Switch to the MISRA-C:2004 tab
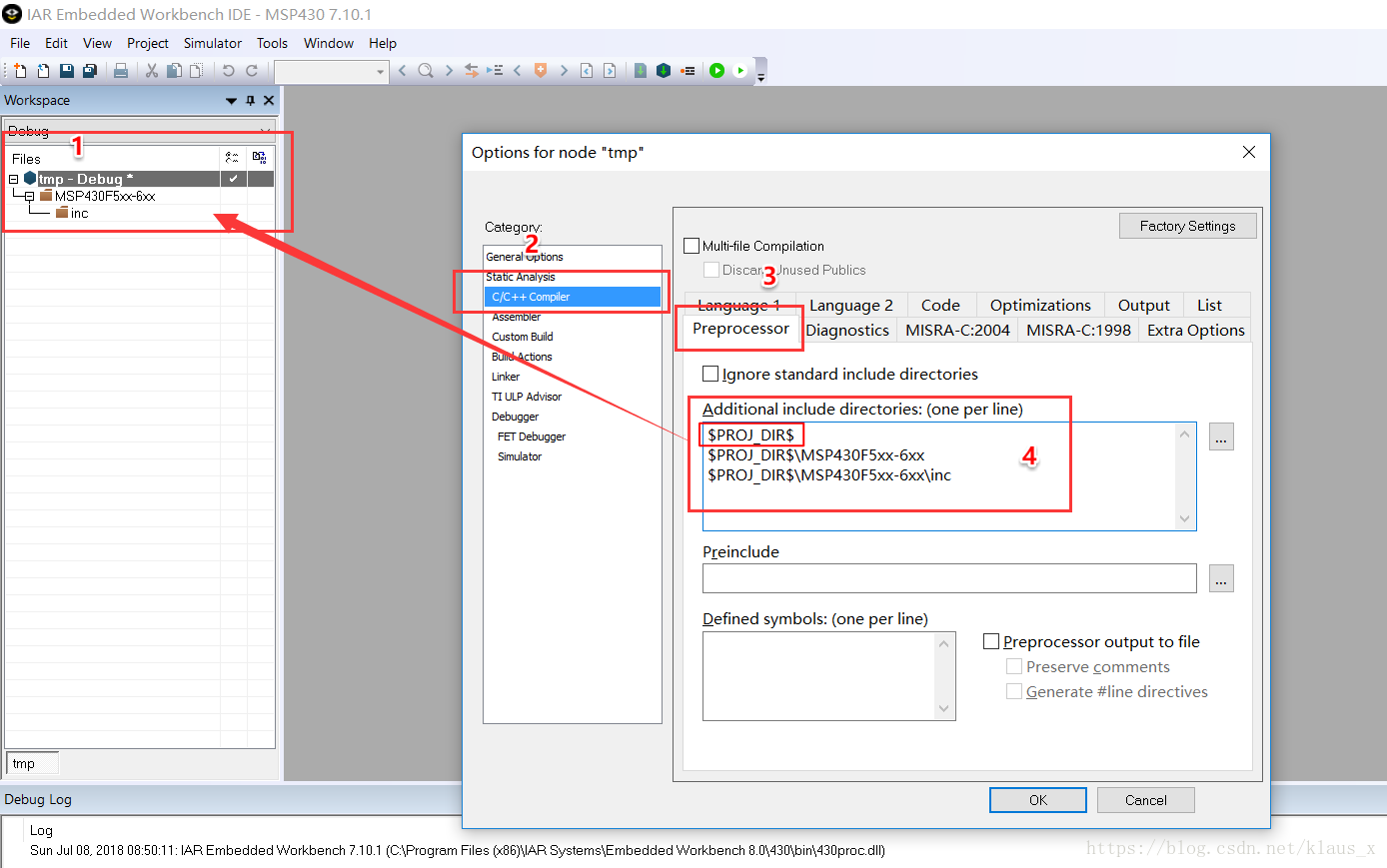The image size is (1387, 868). [957, 331]
